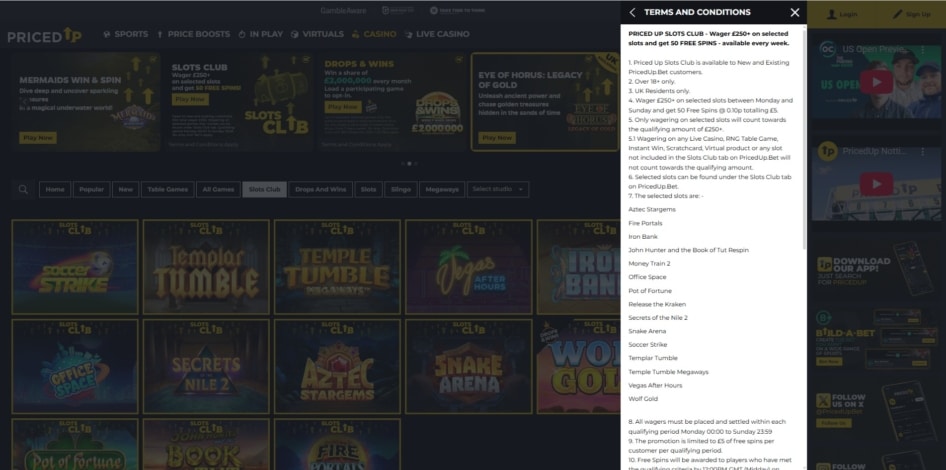Open Live Casino section
Image resolution: width=946 pixels, height=470 pixels.
coord(437,34)
